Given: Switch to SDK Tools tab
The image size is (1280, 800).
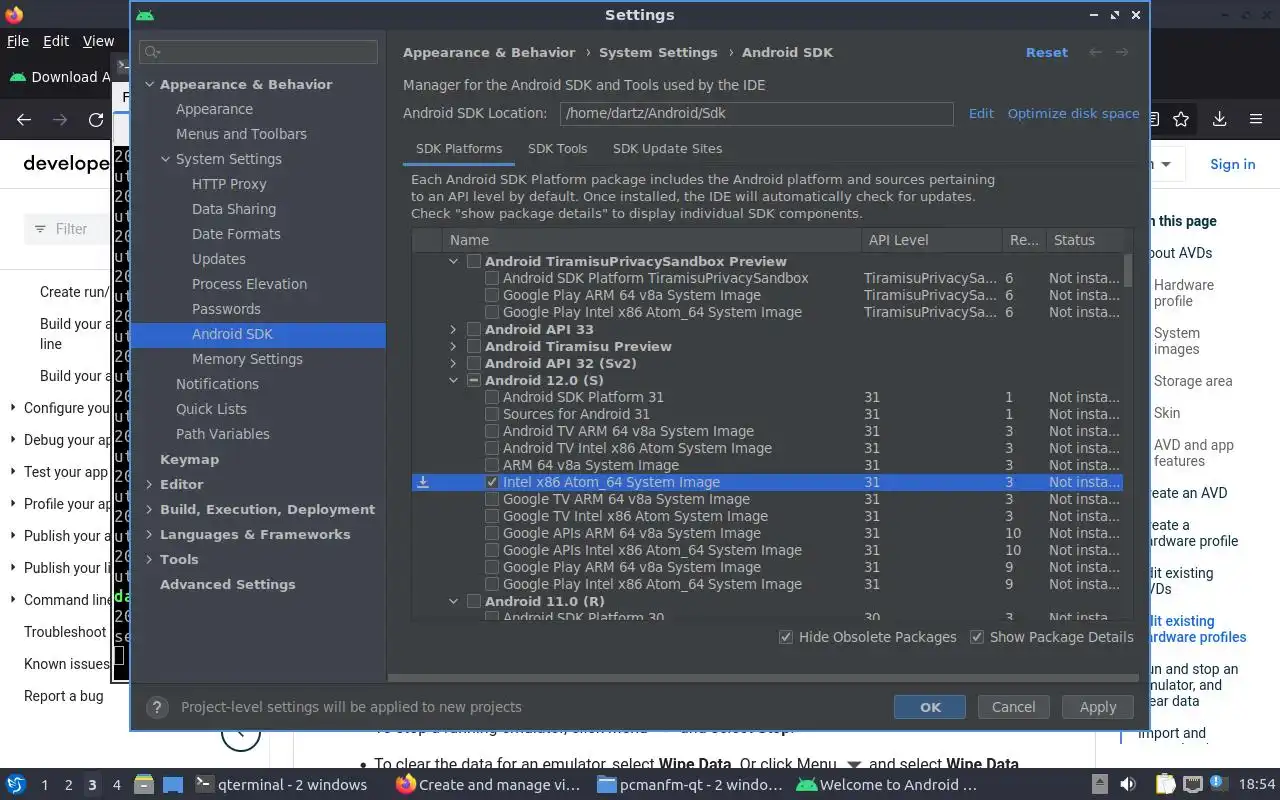Looking at the screenshot, I should (x=557, y=148).
